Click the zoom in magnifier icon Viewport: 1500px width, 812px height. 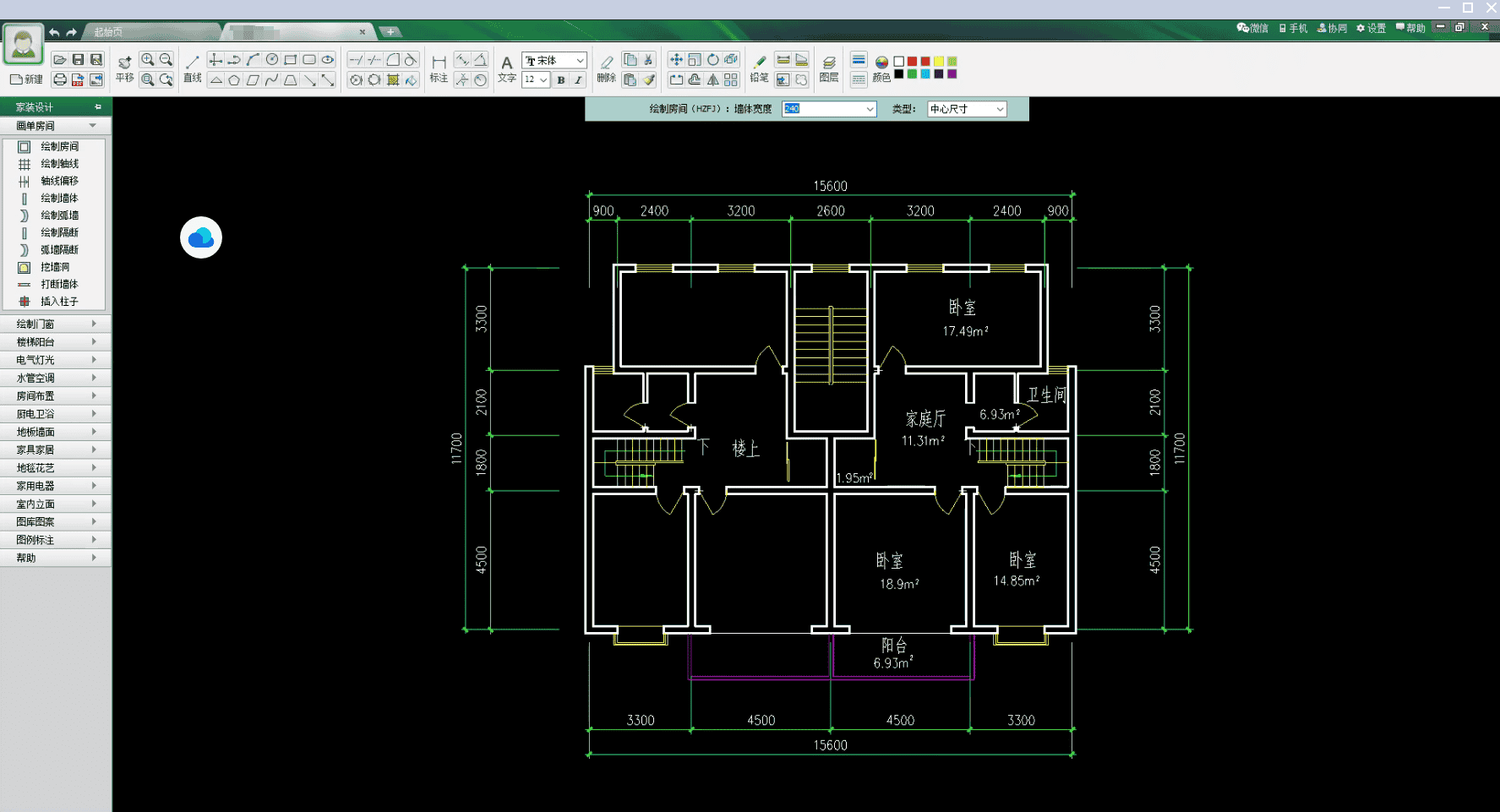[x=148, y=60]
